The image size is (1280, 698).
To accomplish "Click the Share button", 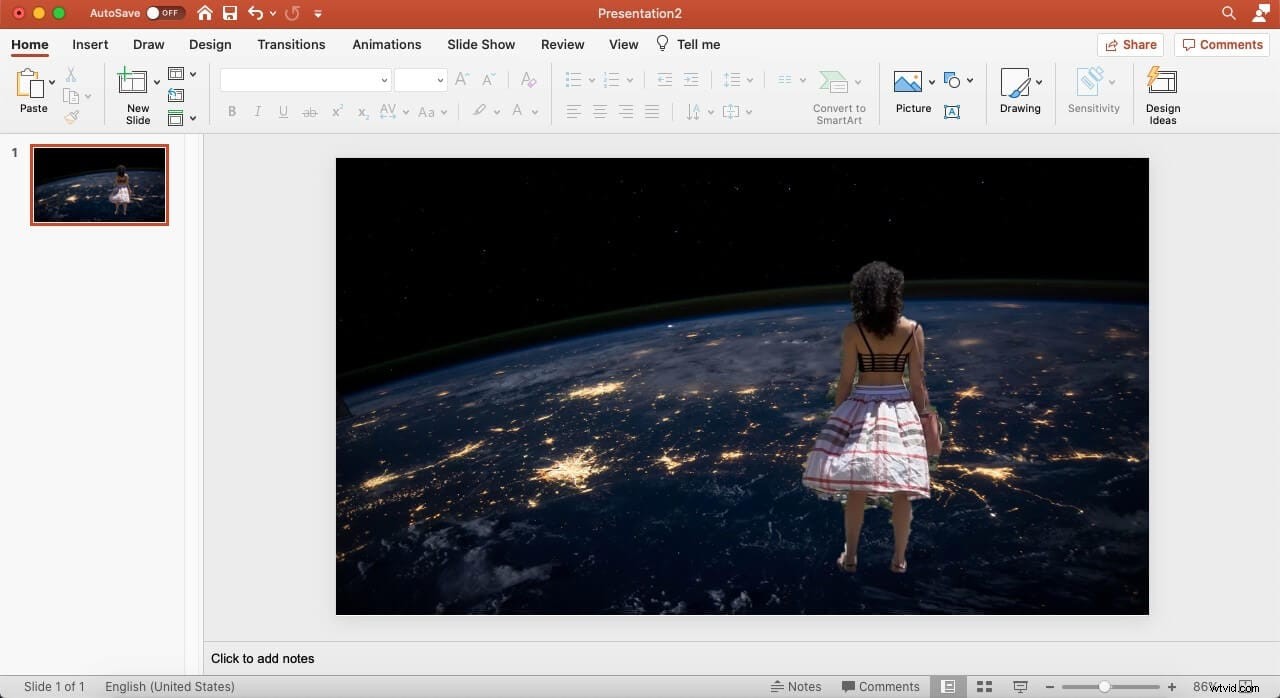I will 1131,44.
